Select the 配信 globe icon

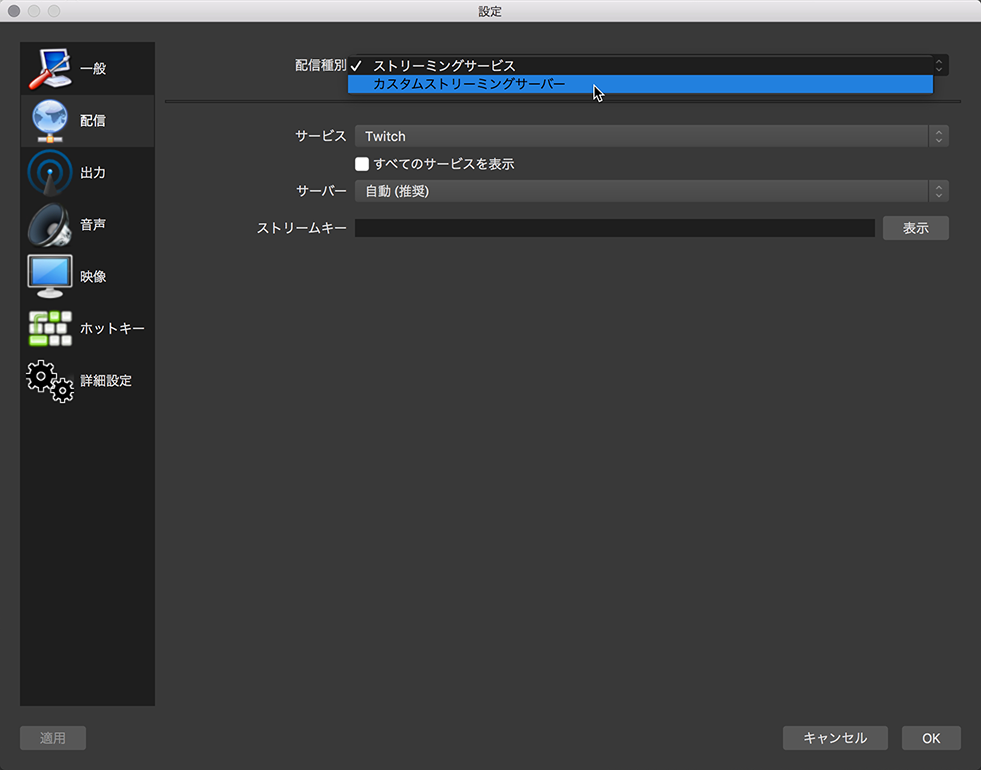pyautogui.click(x=50, y=121)
